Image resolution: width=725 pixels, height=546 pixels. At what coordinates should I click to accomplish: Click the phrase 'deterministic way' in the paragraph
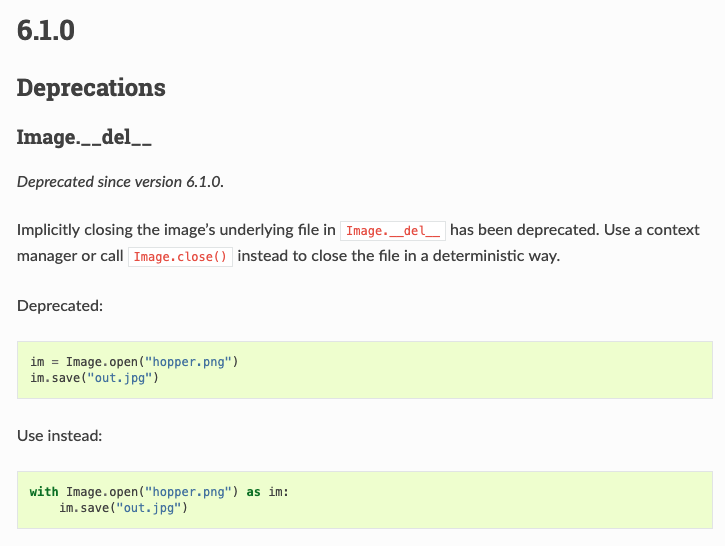pyautogui.click(x=496, y=256)
